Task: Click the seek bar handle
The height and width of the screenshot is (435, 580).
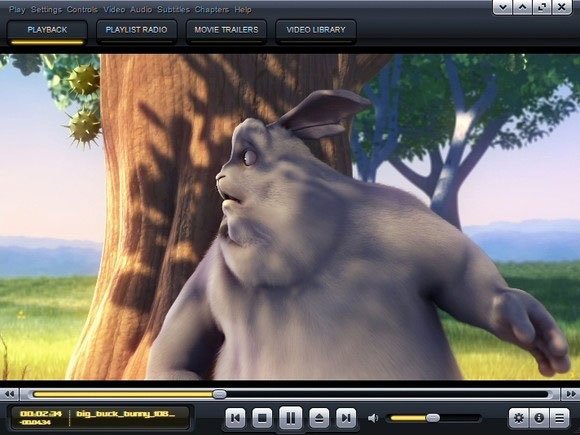Action: pyautogui.click(x=219, y=394)
